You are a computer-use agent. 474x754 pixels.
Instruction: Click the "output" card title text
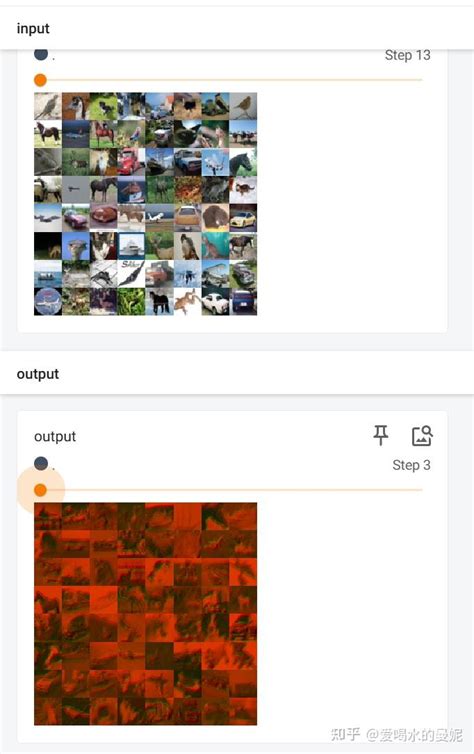(55, 437)
